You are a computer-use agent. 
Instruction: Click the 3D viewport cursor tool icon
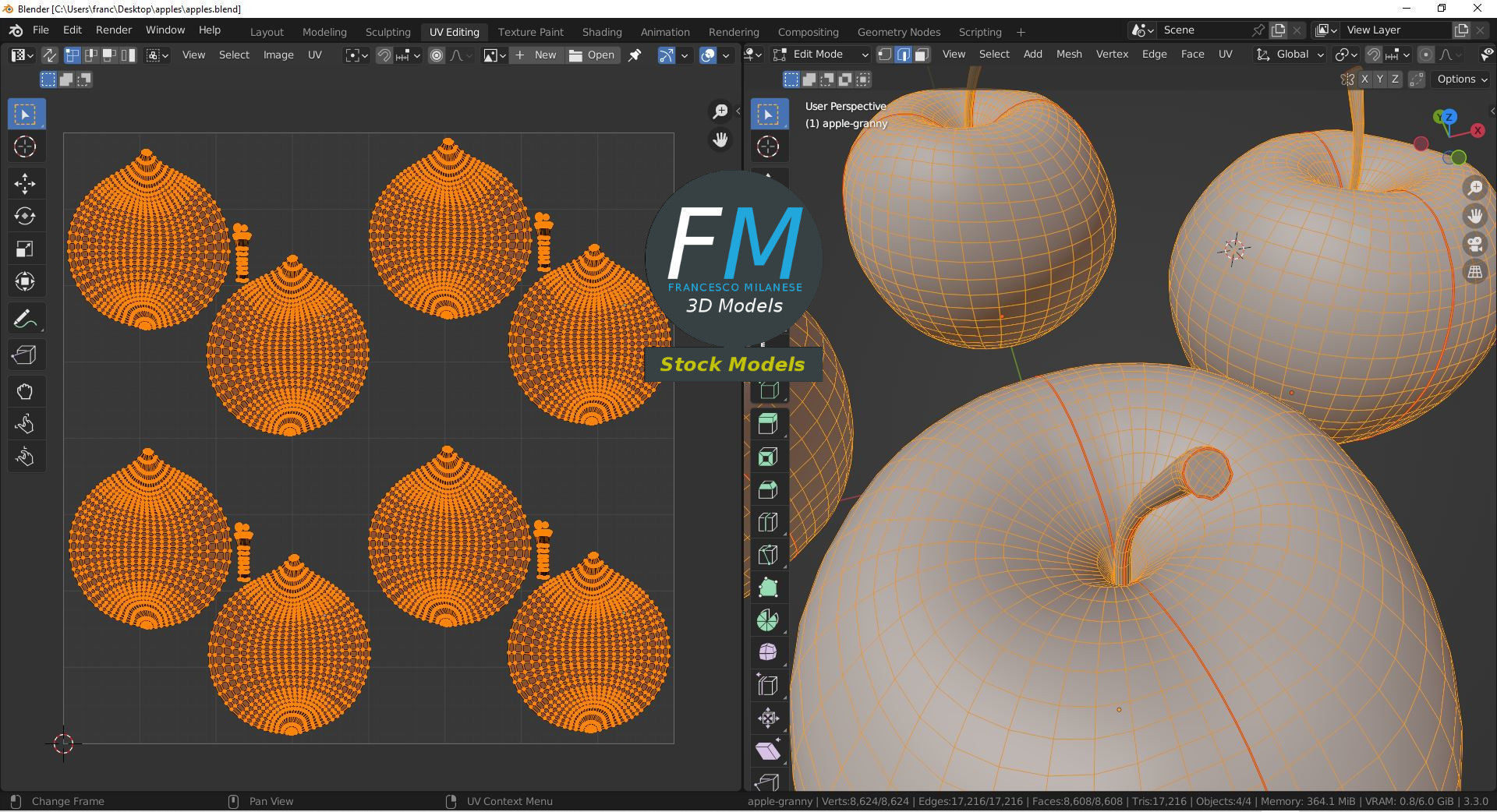pos(769,147)
